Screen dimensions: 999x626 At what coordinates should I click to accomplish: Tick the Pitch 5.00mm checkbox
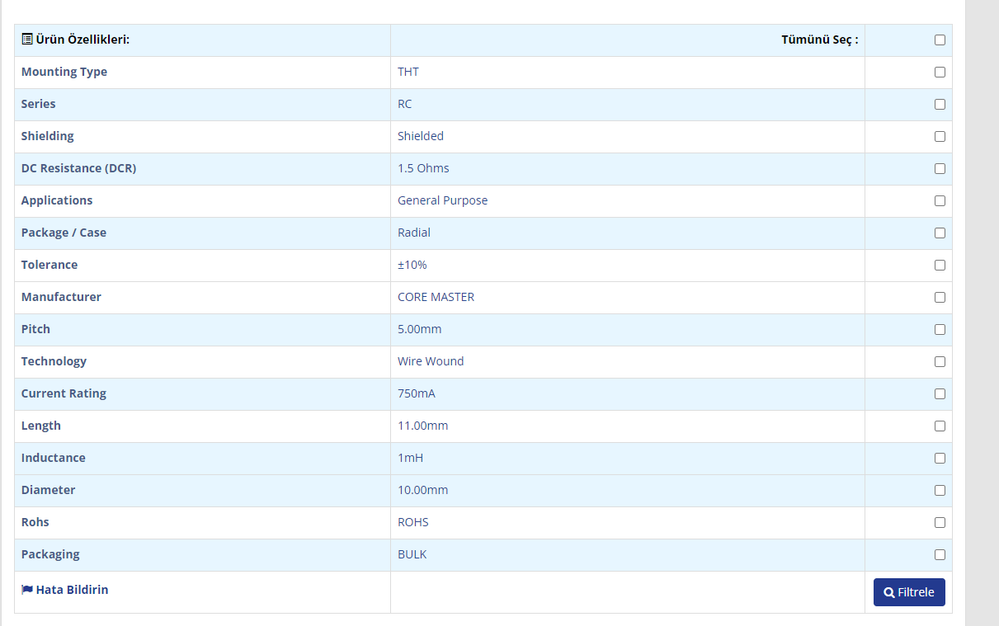click(940, 329)
